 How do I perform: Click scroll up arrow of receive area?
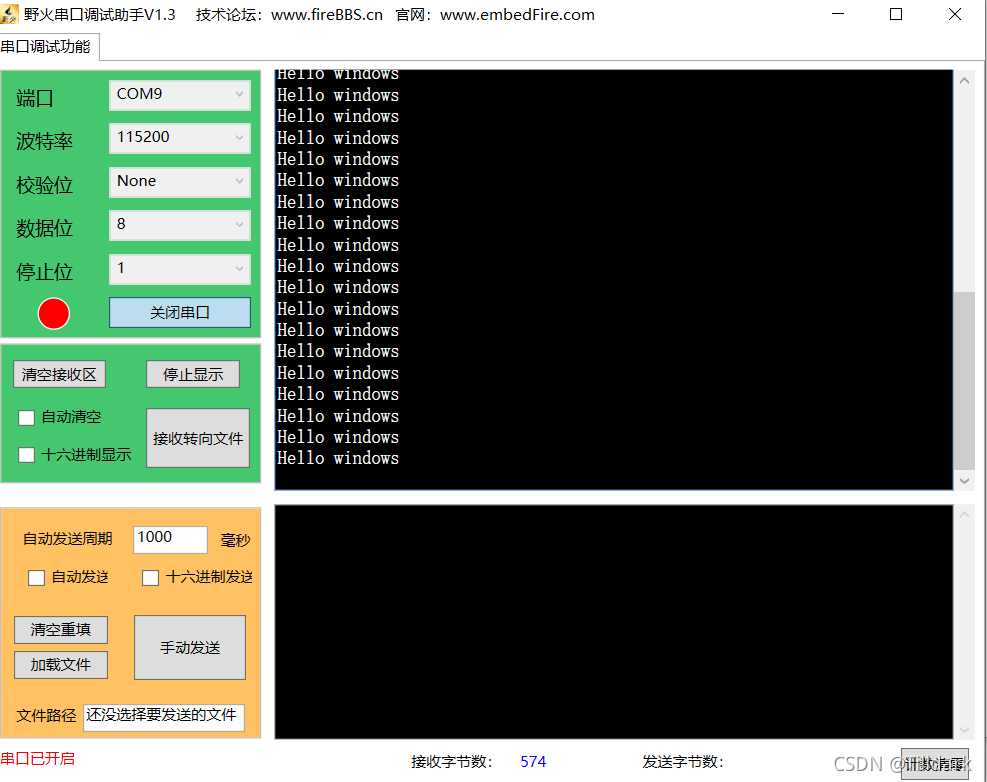point(964,81)
